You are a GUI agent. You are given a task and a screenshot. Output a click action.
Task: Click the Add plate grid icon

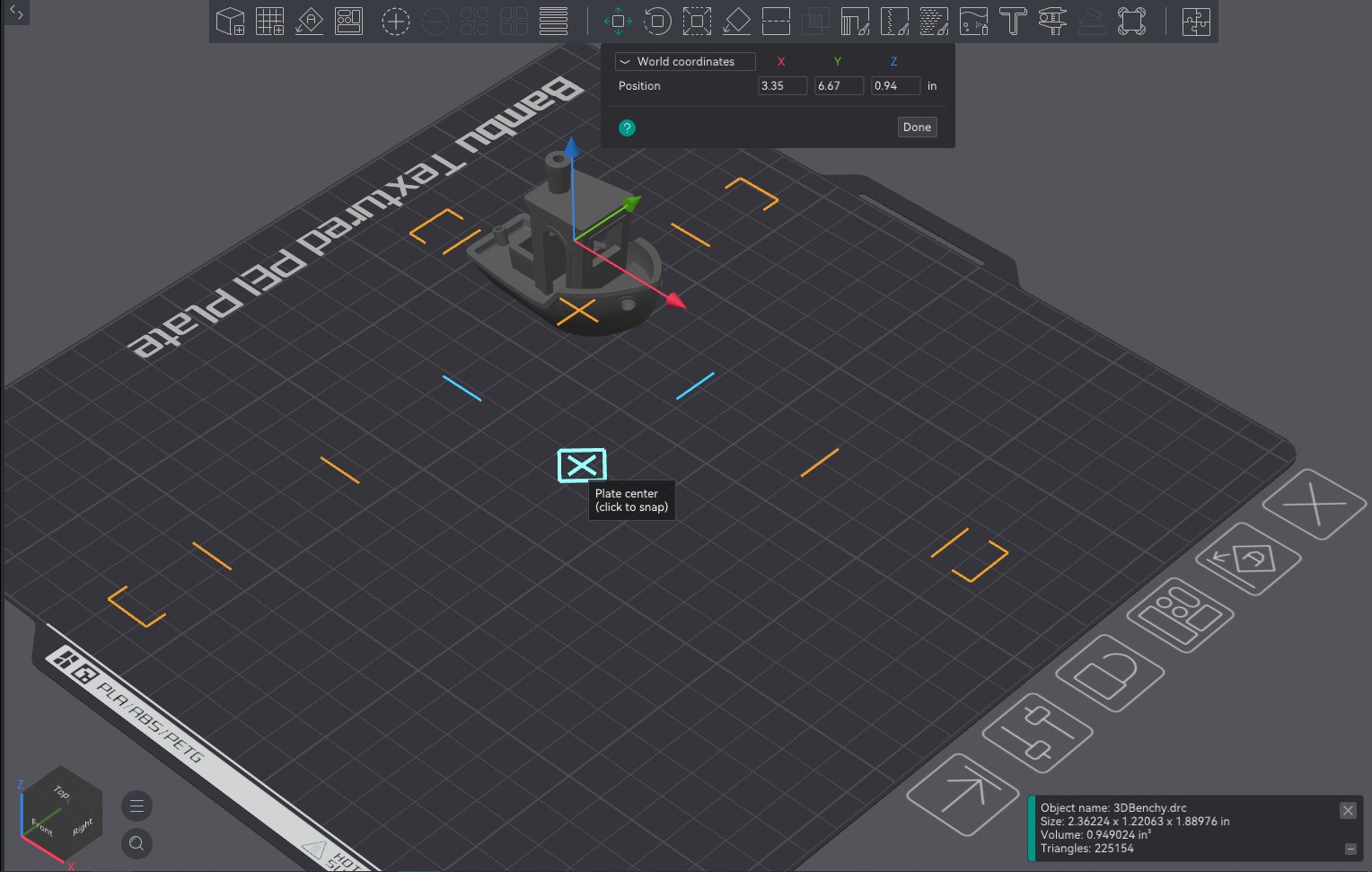270,21
